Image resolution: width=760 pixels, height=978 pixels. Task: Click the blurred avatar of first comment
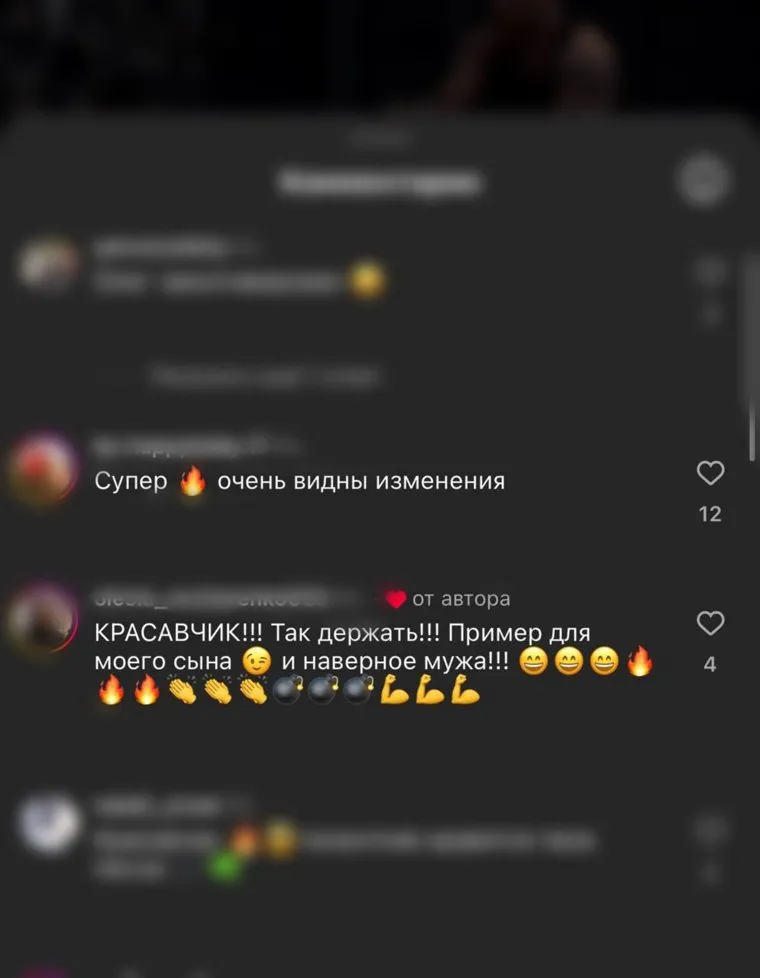tap(48, 264)
